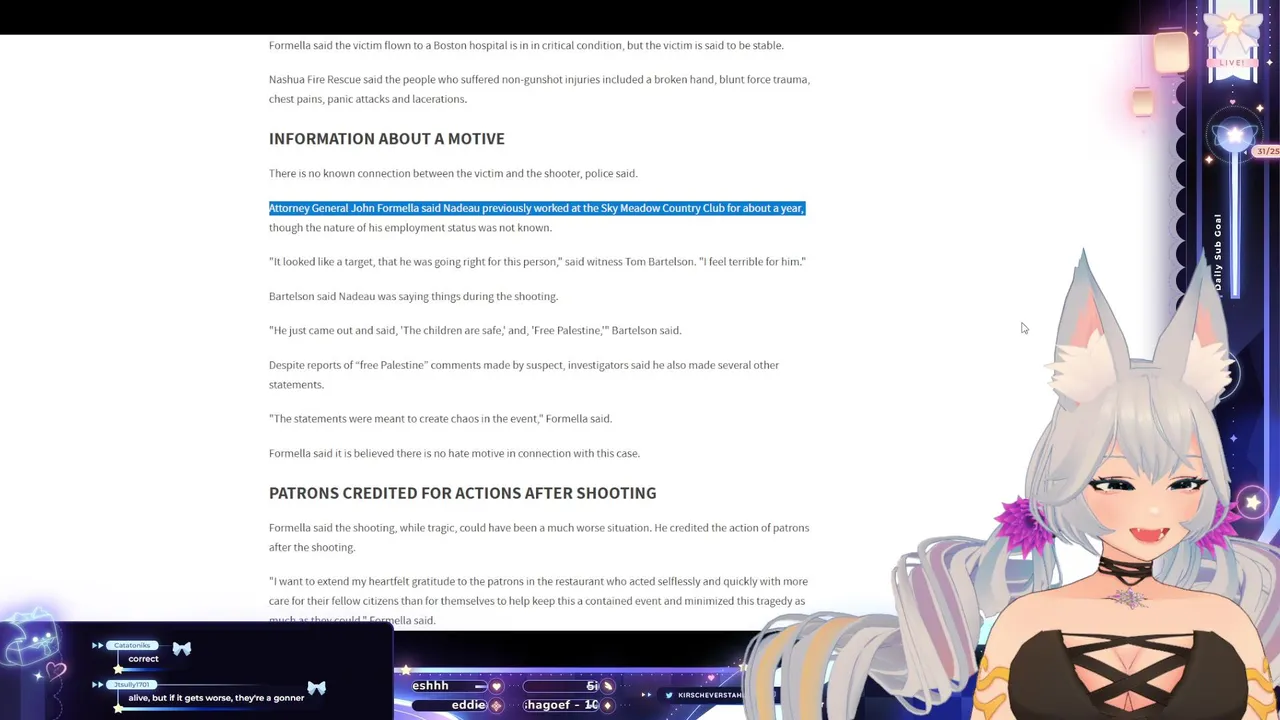Click the Catatoniks username tag in chat
This screenshot has height=720, width=1280.
131,645
